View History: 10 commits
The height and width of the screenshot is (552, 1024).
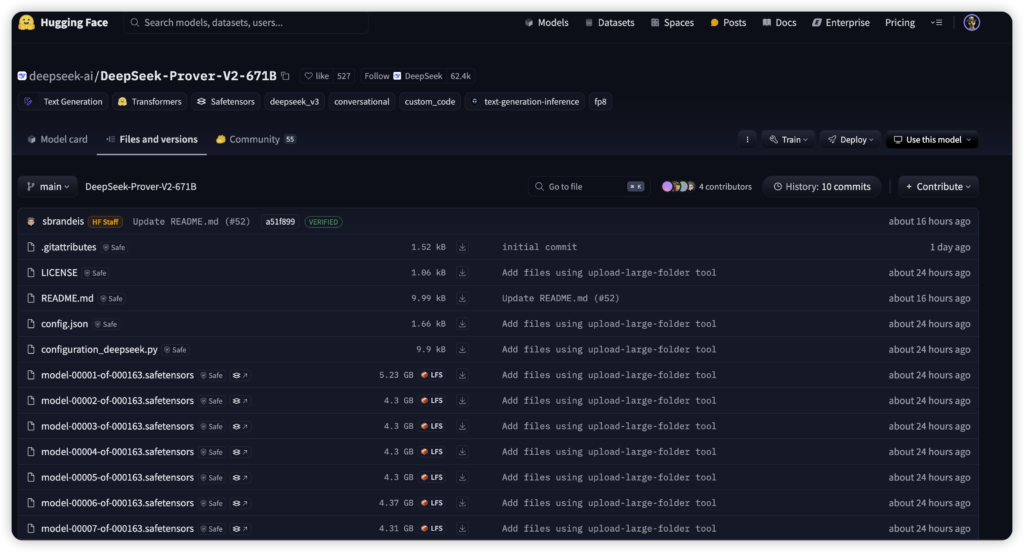click(x=822, y=186)
